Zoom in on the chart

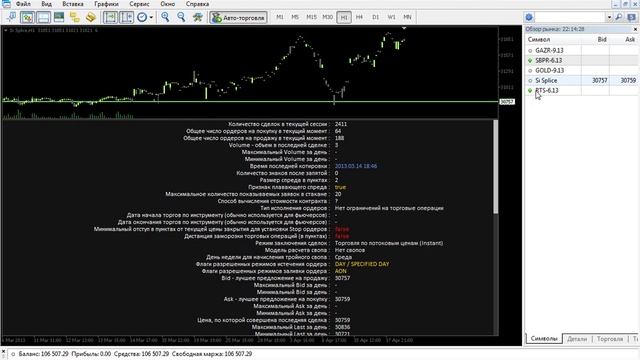click(165, 17)
